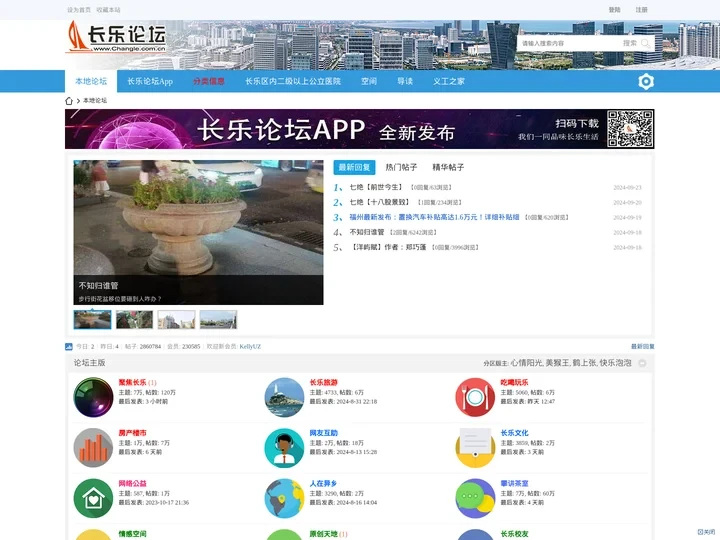720x540 pixels.
Task: Select fourth slideshow thumbnail
Action: tap(218, 320)
